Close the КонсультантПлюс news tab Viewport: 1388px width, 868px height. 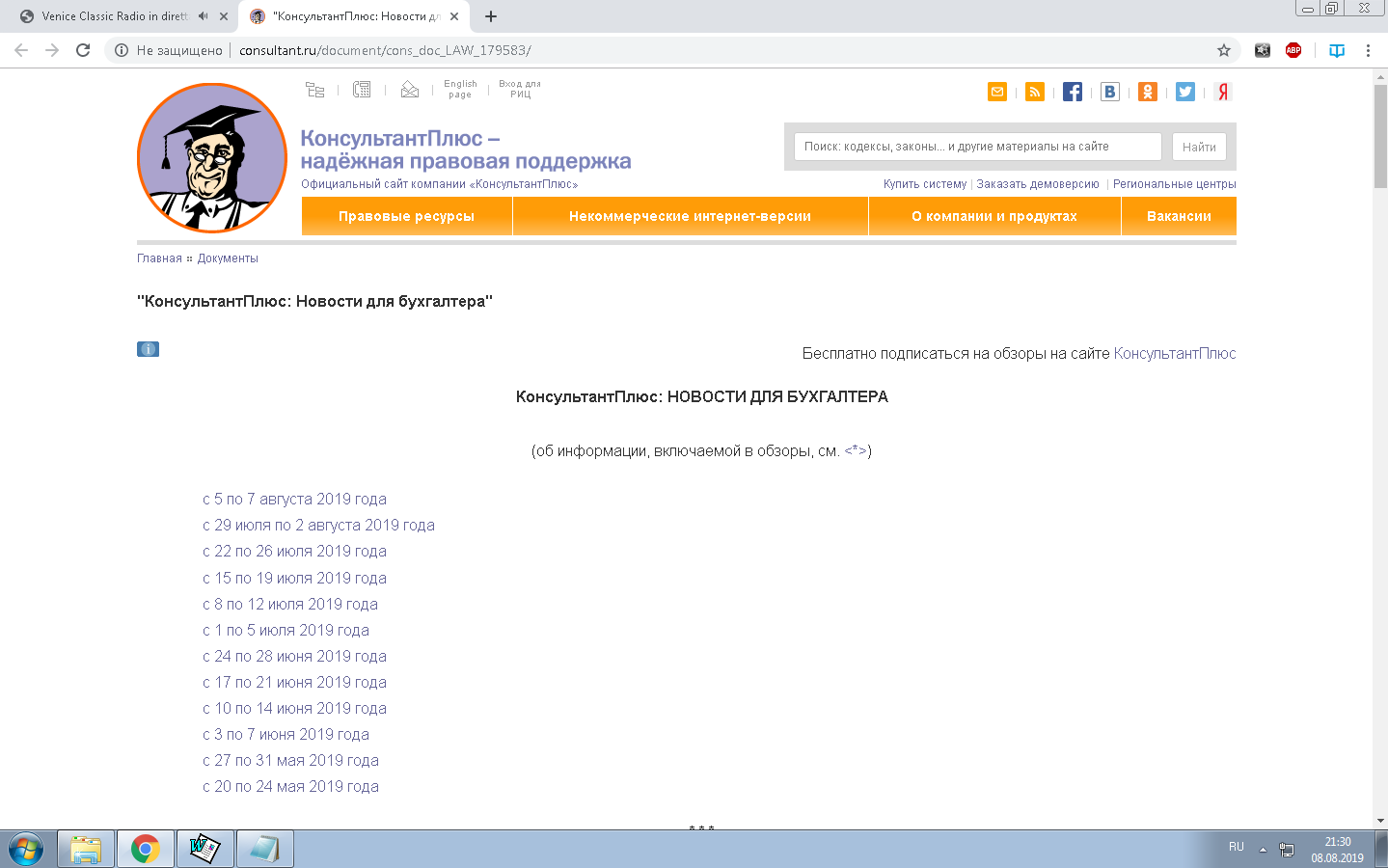pos(454,16)
